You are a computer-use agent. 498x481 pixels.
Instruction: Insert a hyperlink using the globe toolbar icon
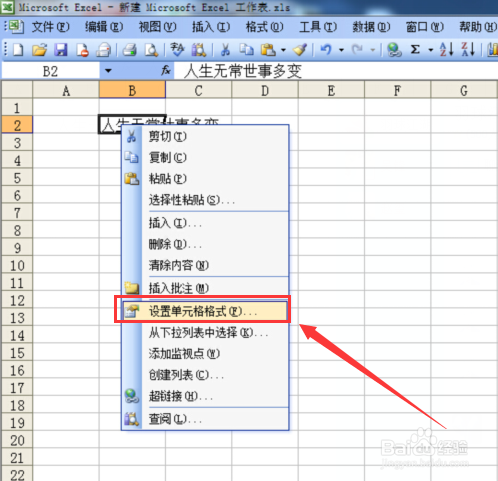coord(394,50)
